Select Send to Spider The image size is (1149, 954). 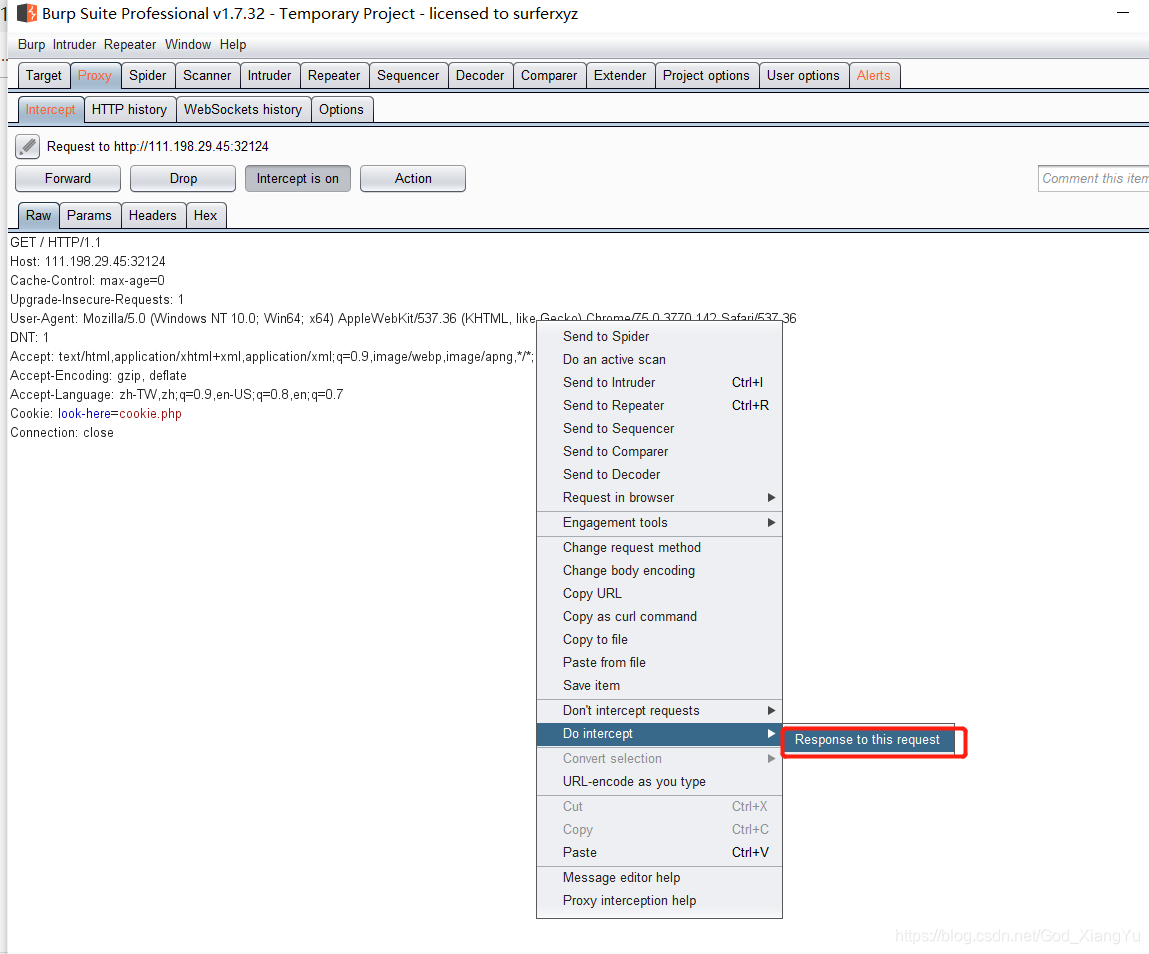click(x=660, y=336)
